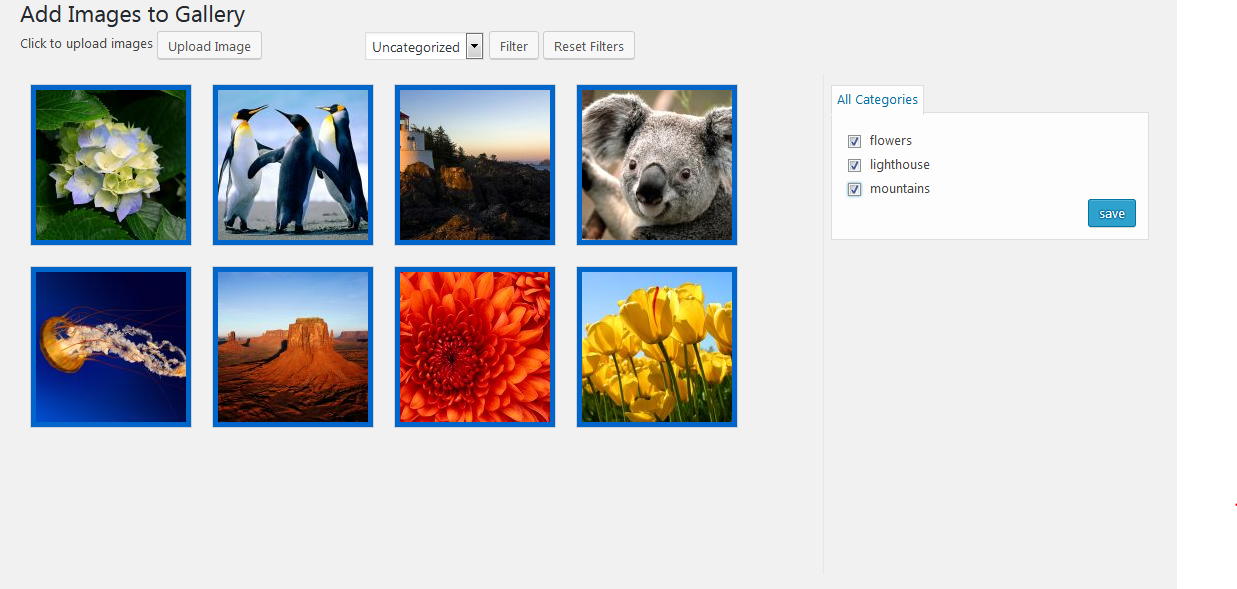Click the desert mesa thumbnail
This screenshot has width=1237, height=589.
coord(293,347)
